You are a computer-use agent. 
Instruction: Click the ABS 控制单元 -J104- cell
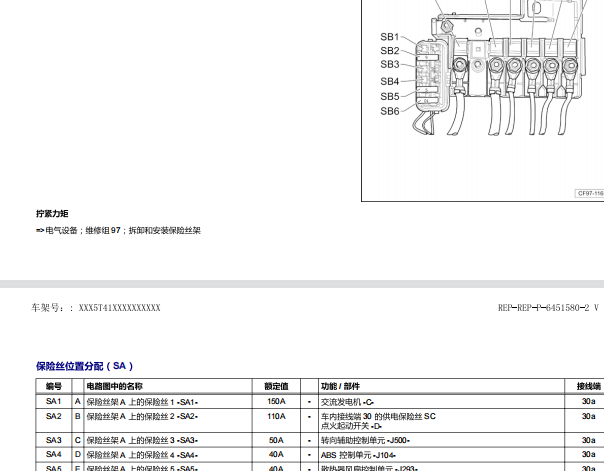click(x=441, y=455)
